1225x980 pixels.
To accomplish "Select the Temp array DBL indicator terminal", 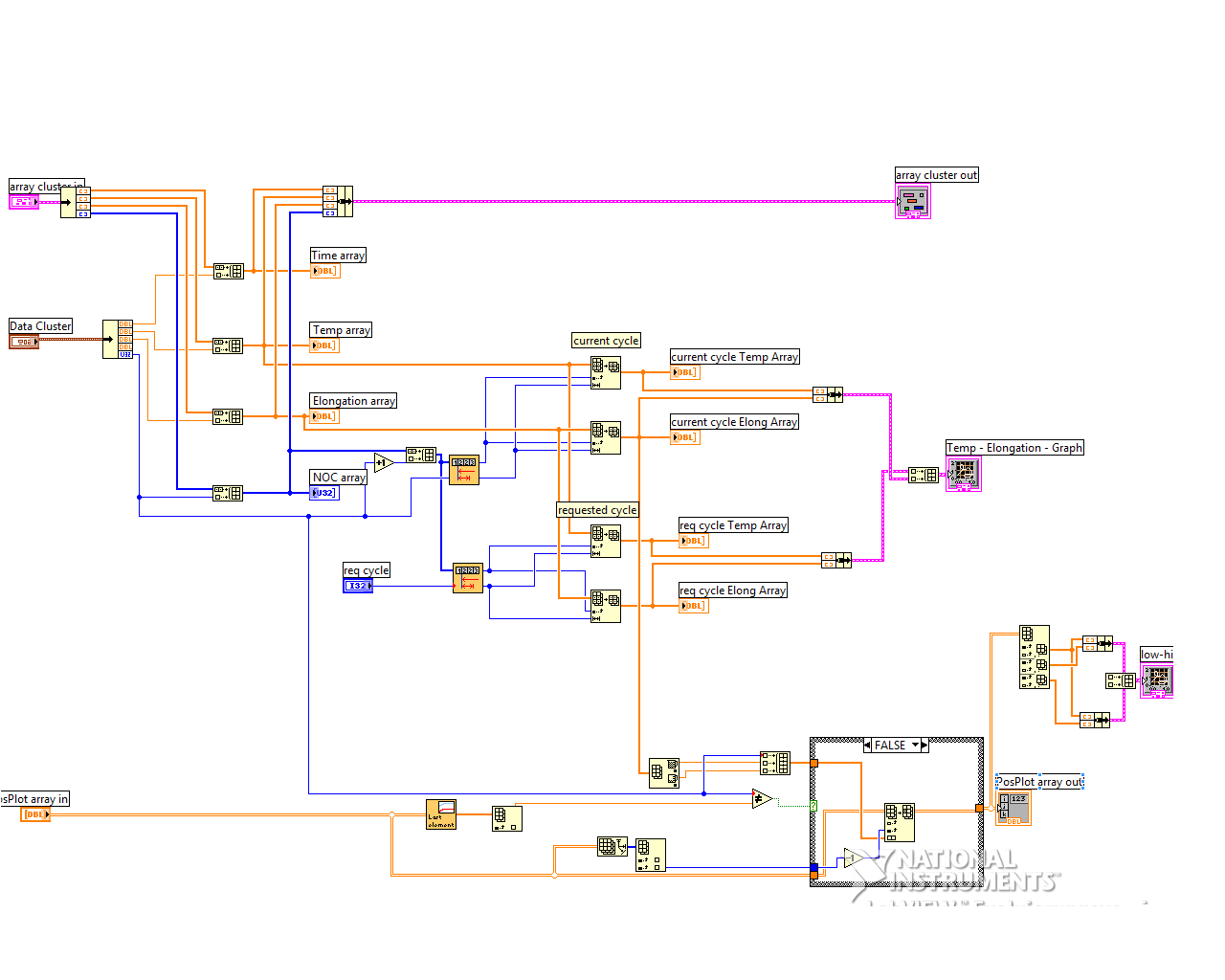I will [324, 345].
